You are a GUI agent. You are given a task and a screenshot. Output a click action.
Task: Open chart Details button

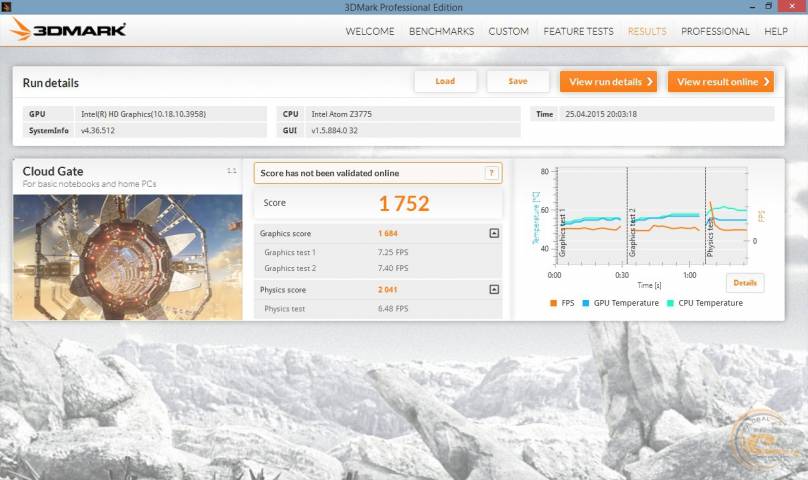[x=745, y=283]
